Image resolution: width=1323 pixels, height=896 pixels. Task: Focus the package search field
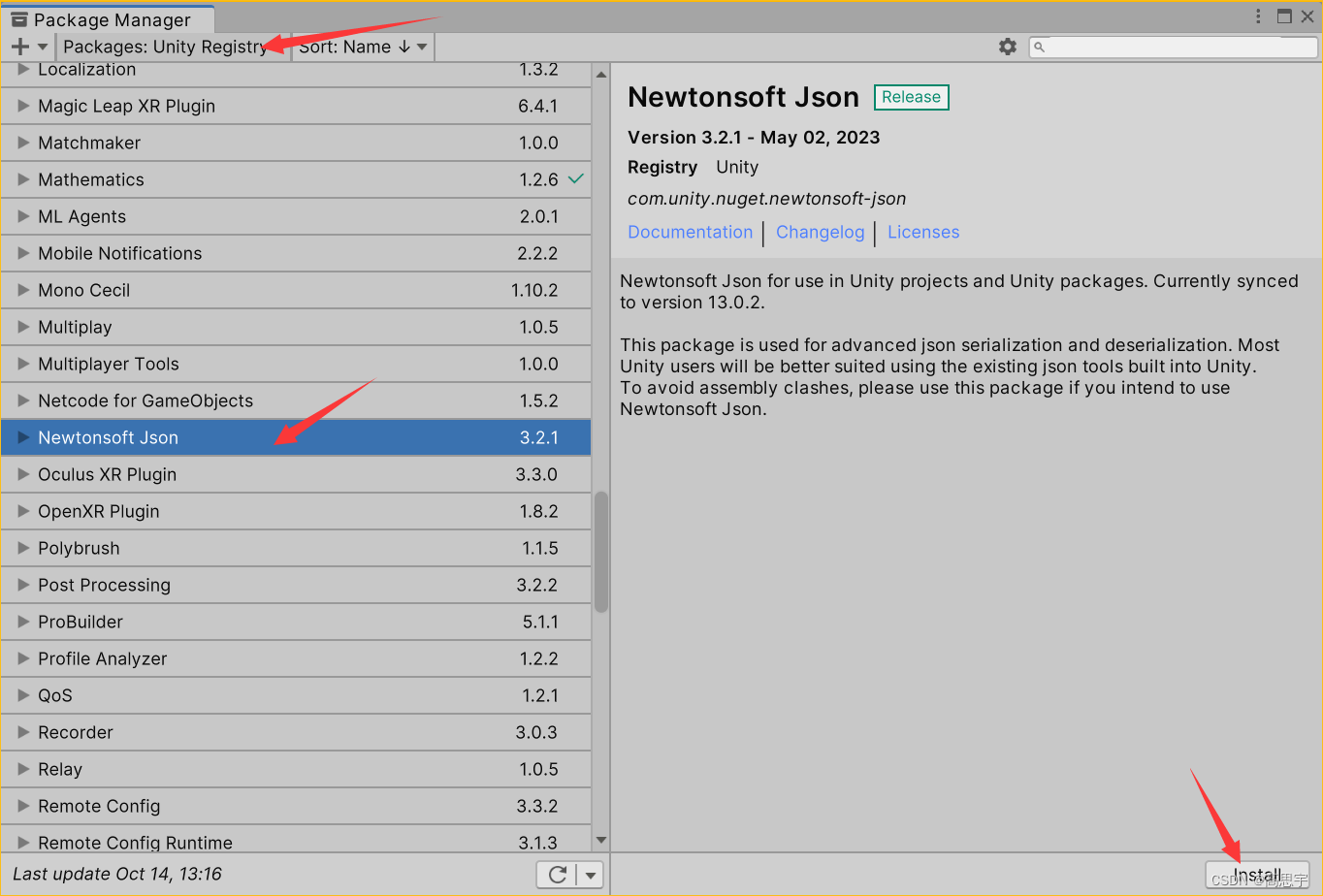tap(1174, 47)
